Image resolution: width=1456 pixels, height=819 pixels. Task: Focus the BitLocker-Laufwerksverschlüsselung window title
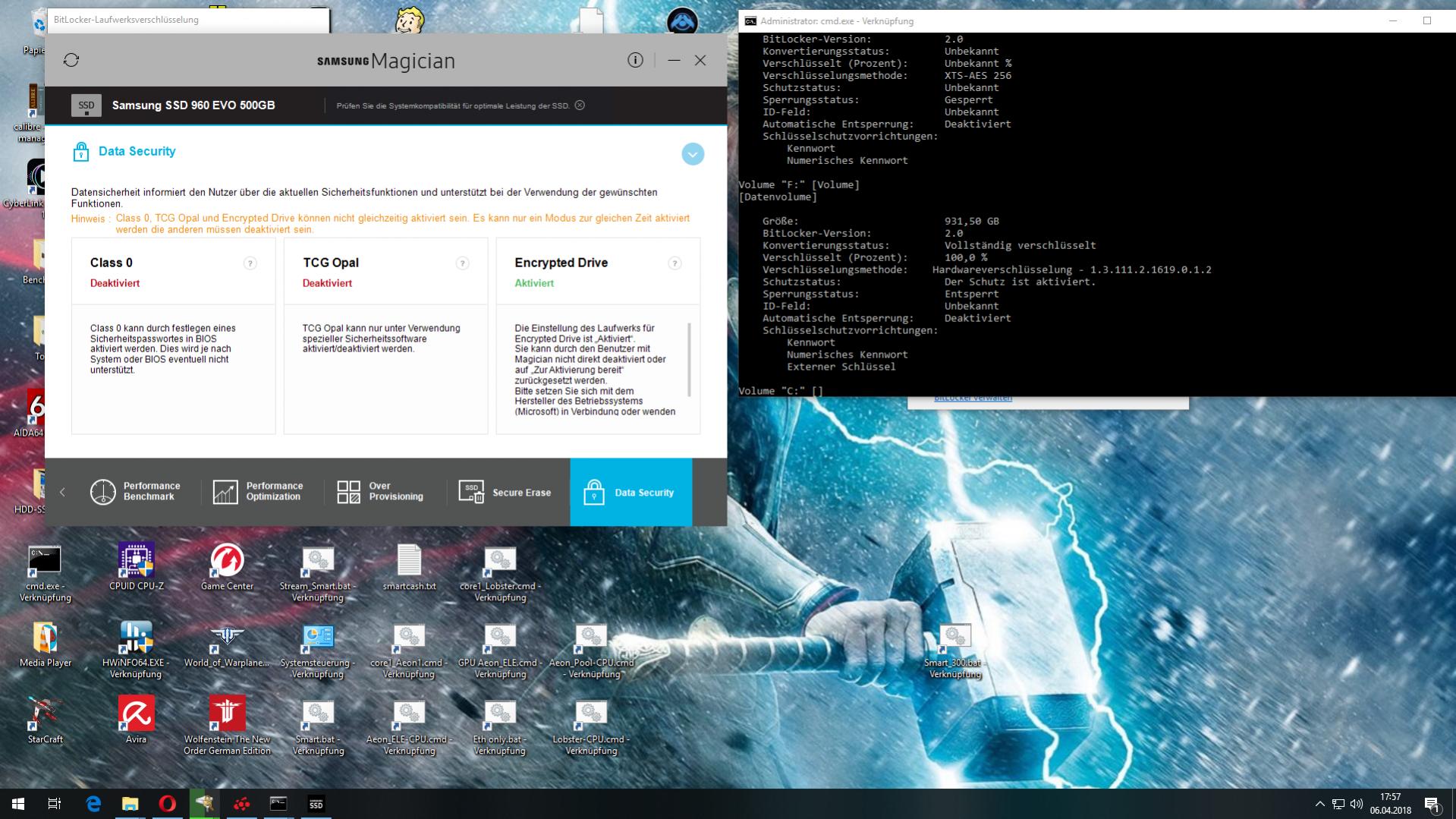click(x=126, y=20)
